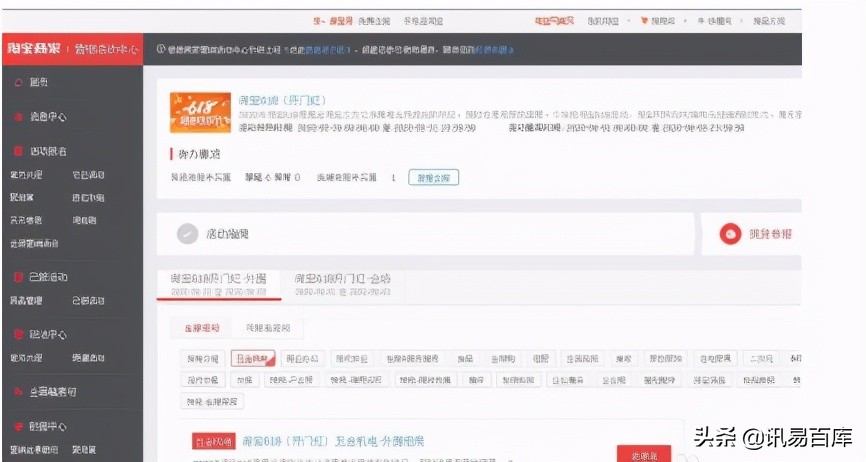Click the red button on the bottom listing card
Image resolution: width=866 pixels, height=462 pixels.
point(643,454)
